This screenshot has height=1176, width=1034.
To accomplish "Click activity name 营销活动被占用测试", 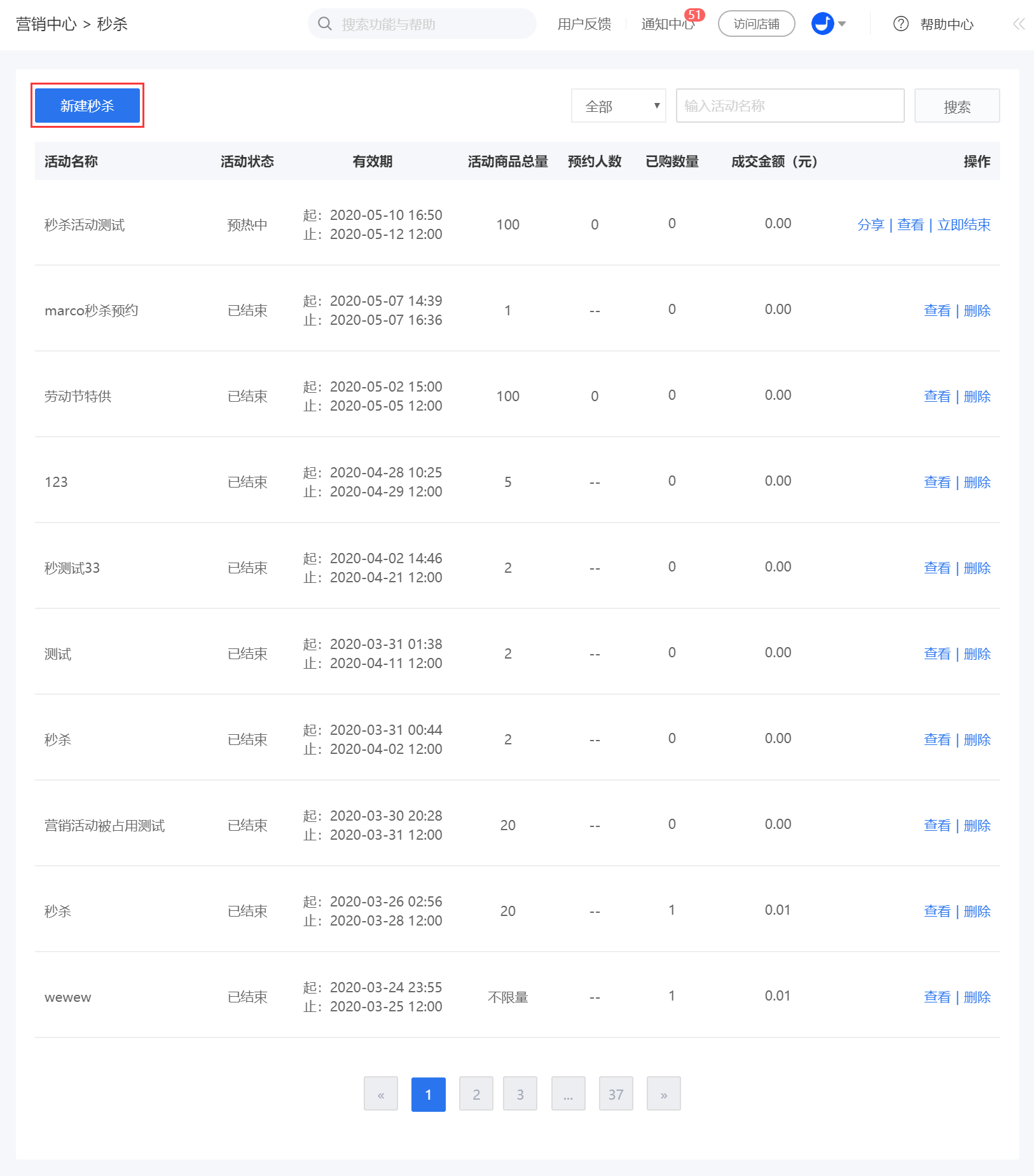I will (x=104, y=825).
